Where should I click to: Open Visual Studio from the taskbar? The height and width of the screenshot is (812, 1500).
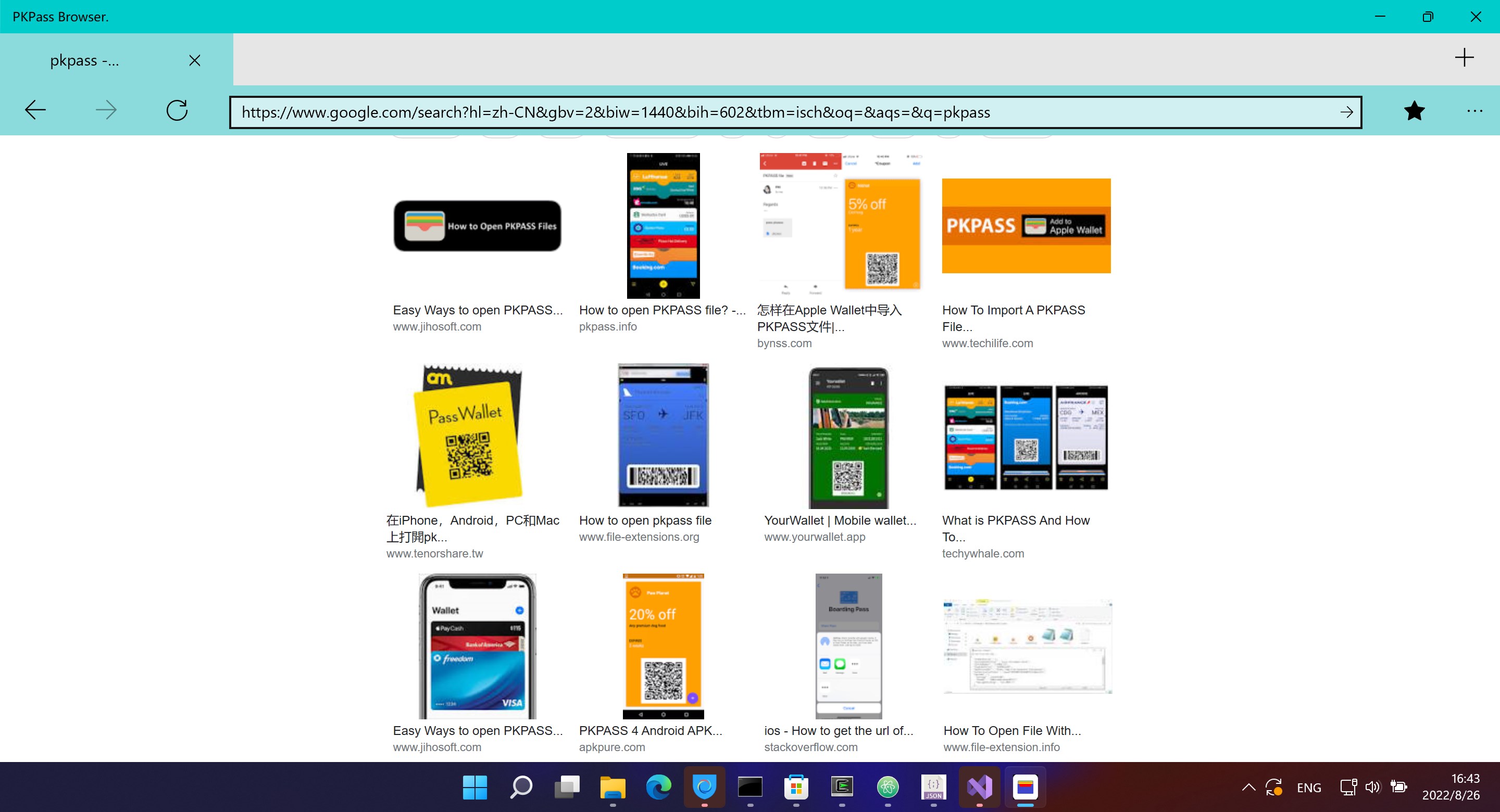[x=979, y=788]
